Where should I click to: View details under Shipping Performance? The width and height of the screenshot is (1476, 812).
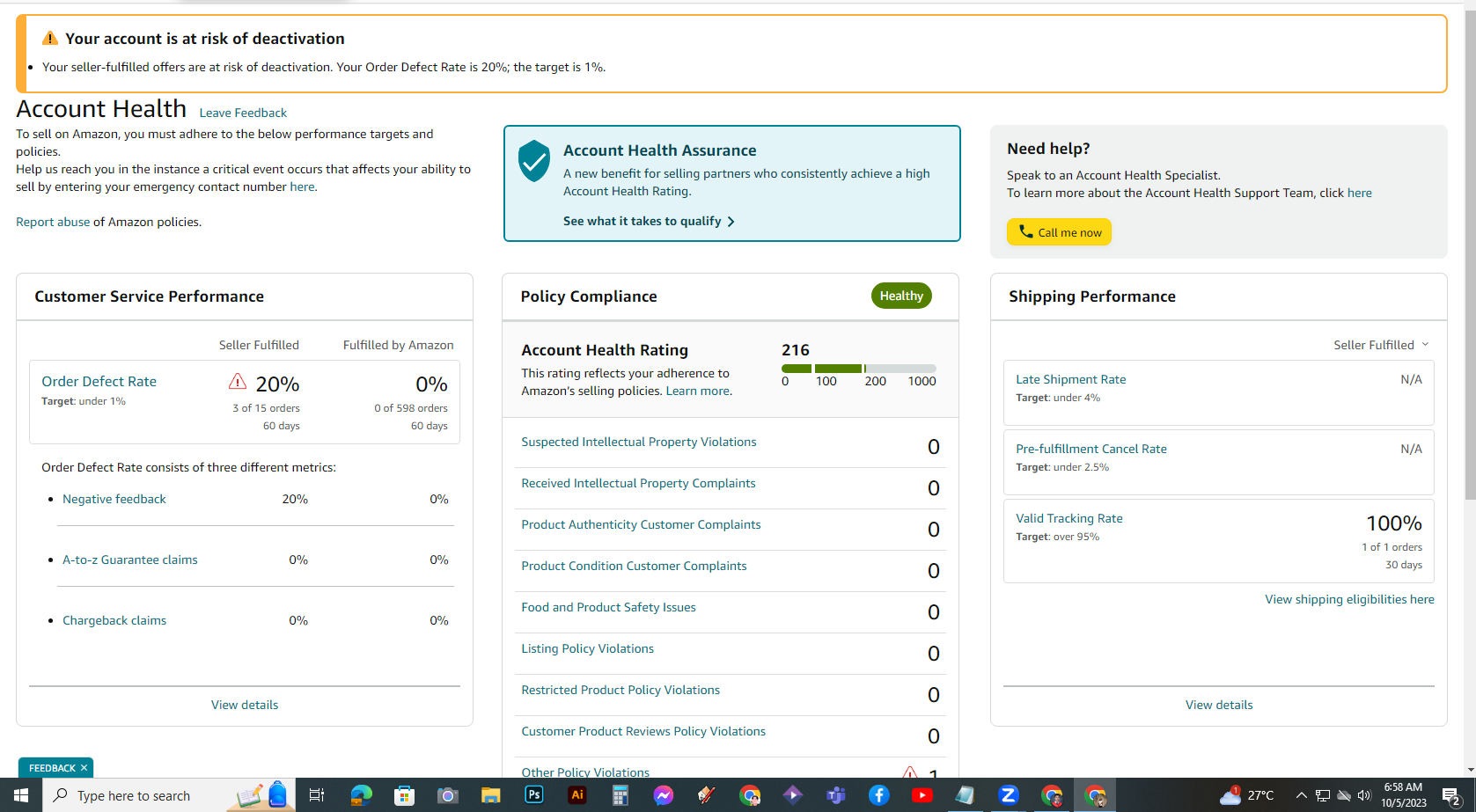1219,705
